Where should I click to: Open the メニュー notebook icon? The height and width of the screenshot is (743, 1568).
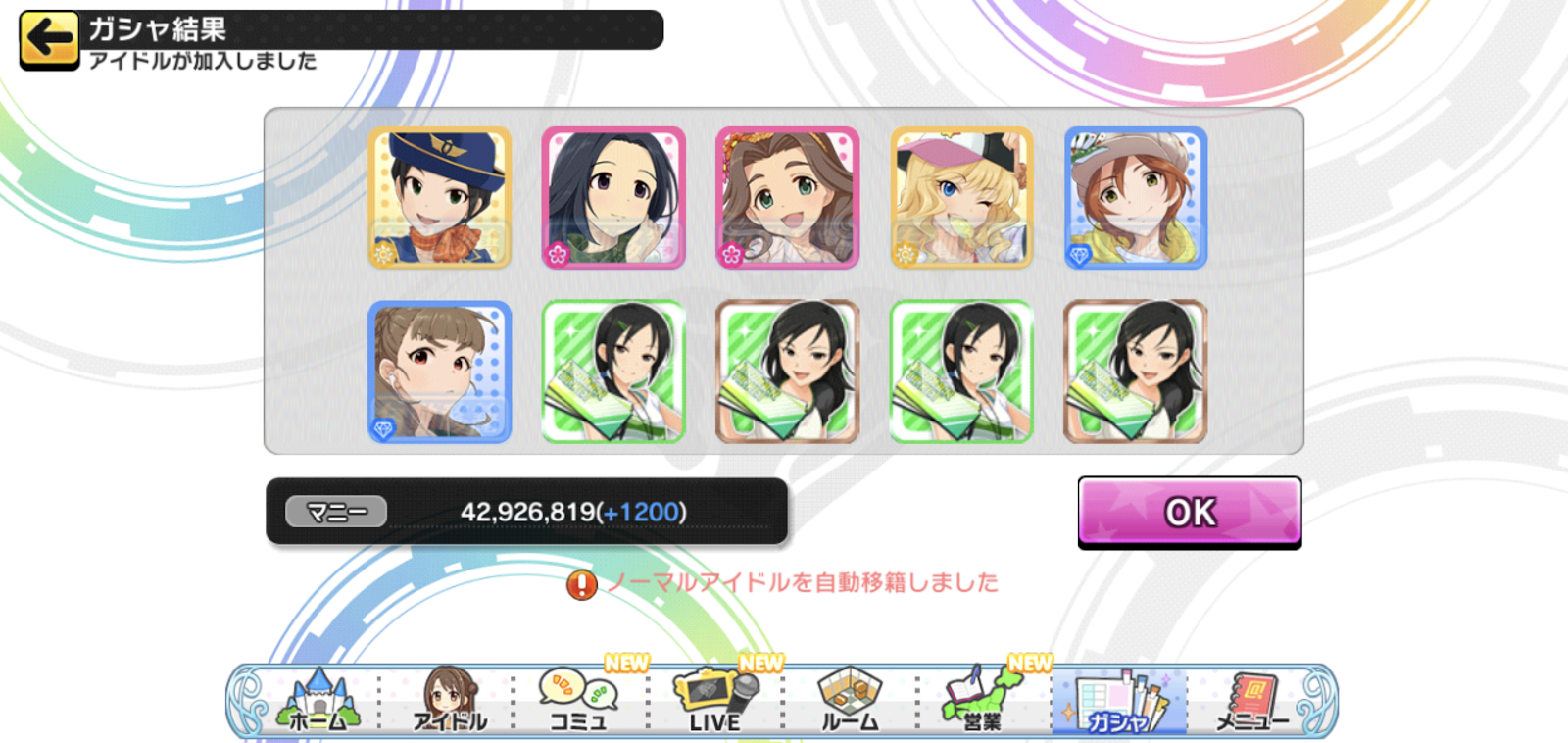pyautogui.click(x=1251, y=701)
